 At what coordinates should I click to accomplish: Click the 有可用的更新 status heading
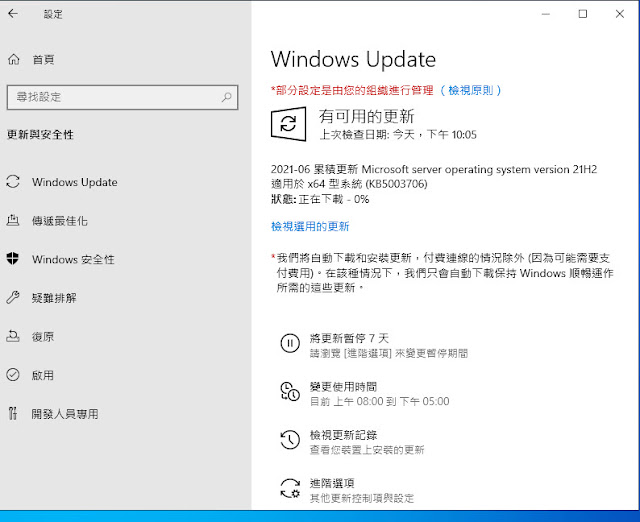pos(367,116)
